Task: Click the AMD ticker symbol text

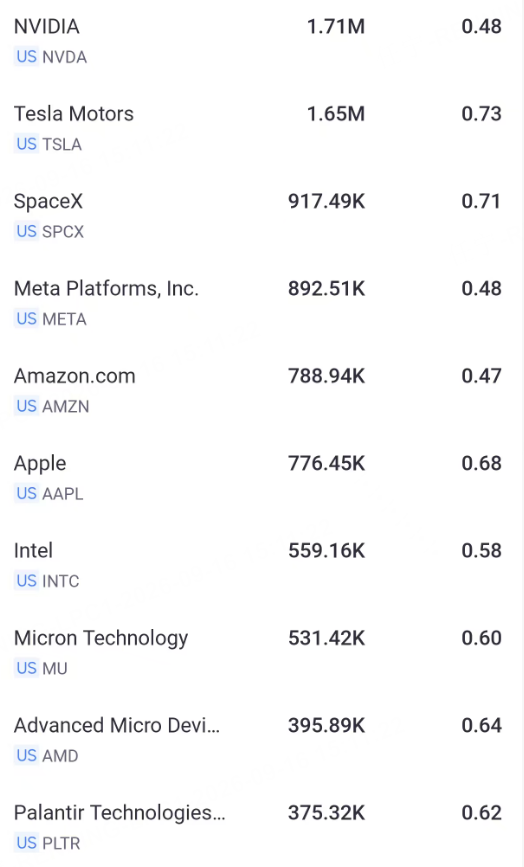Action: 60,756
